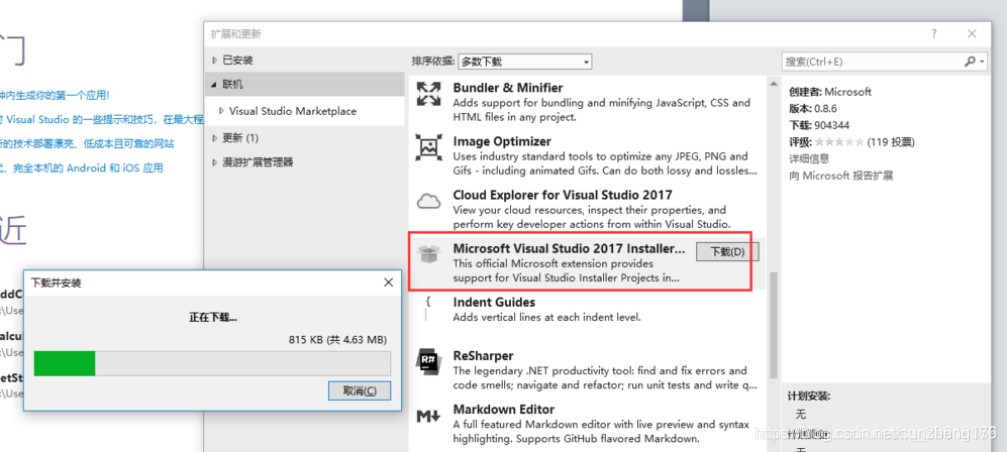1007x452 pixels.
Task: Click the Image Optimizer extension icon
Action: (428, 147)
